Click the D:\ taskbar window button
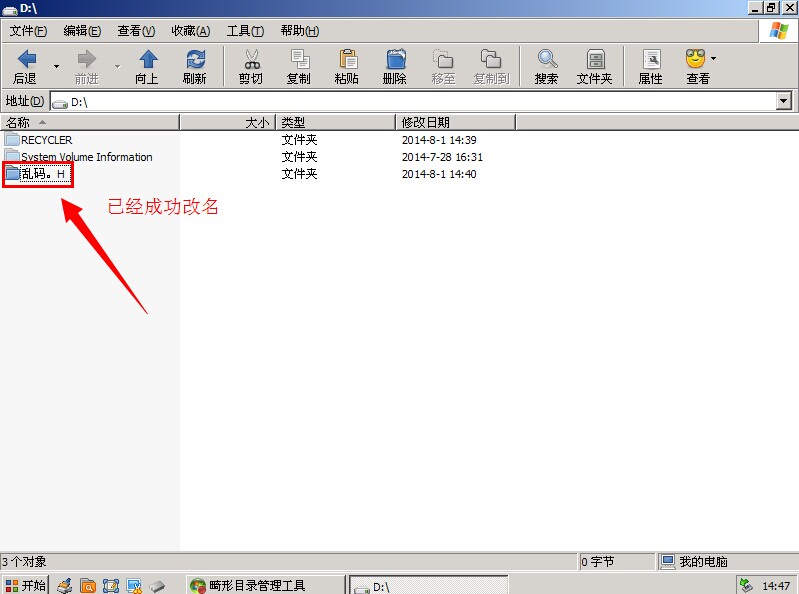 (429, 586)
